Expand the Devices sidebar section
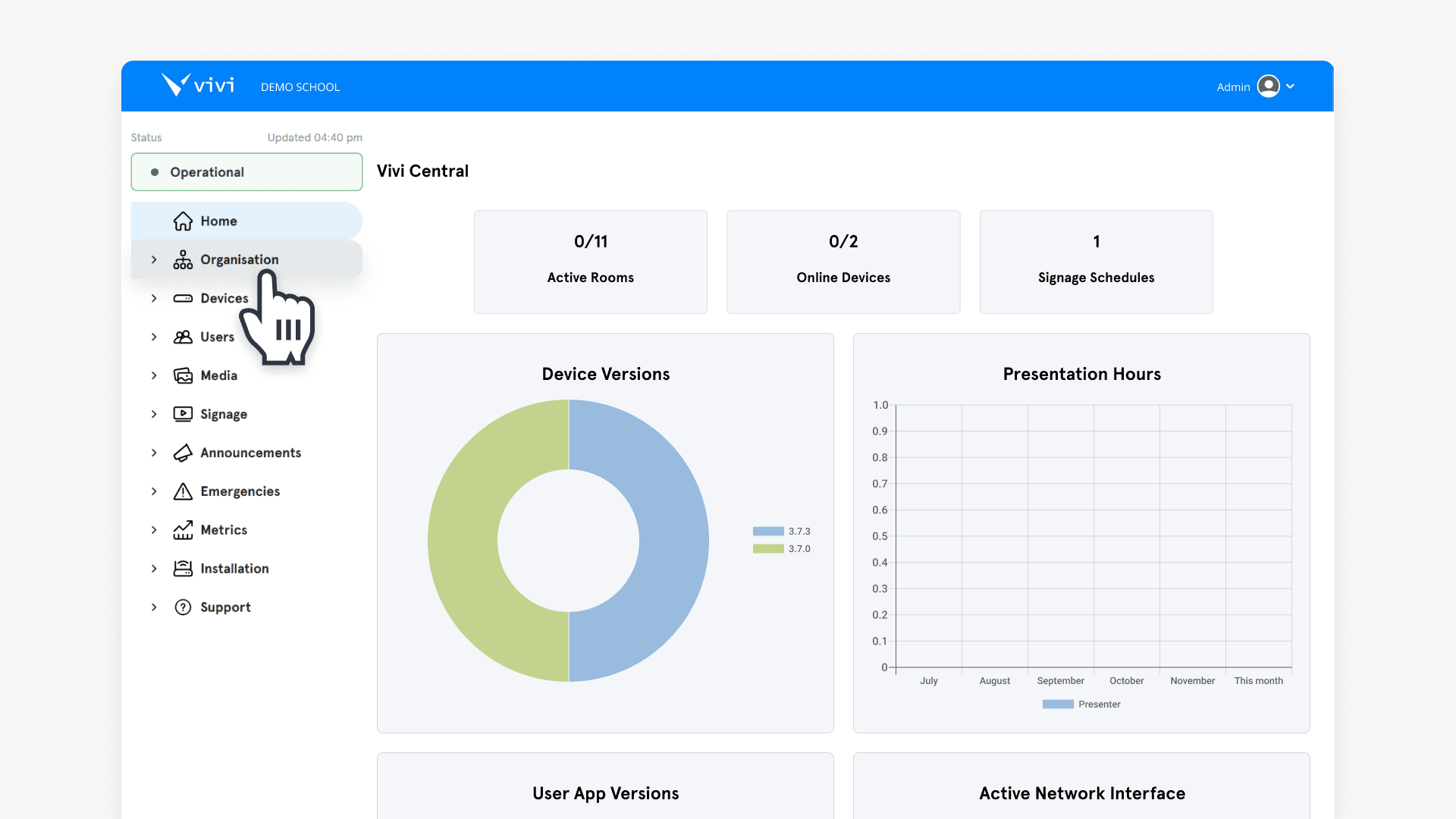Screen dimensions: 1456x819 pos(154,298)
